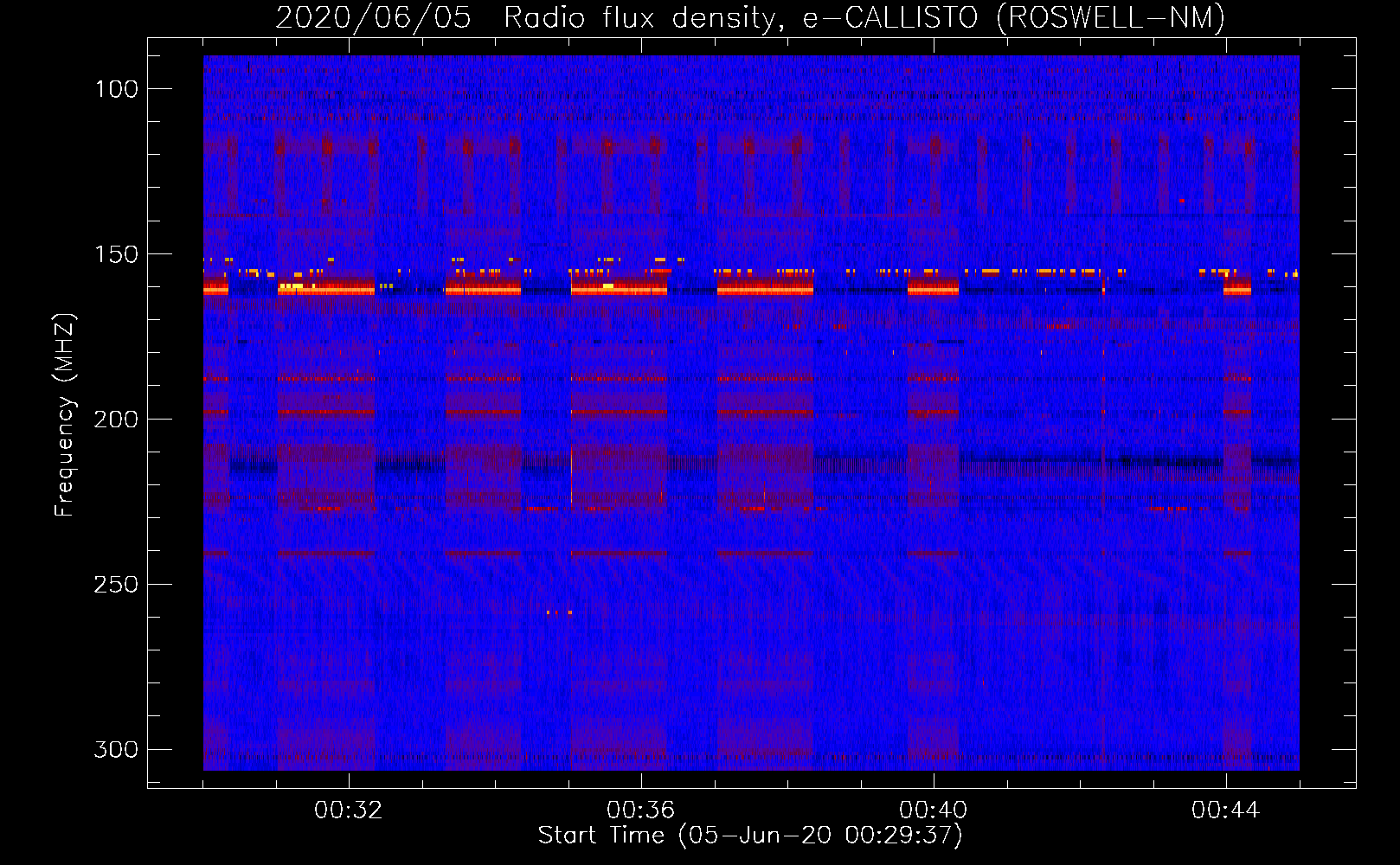Click the 'Frequency (MHZ)' axis label
1400x865 pixels.
pos(65,415)
